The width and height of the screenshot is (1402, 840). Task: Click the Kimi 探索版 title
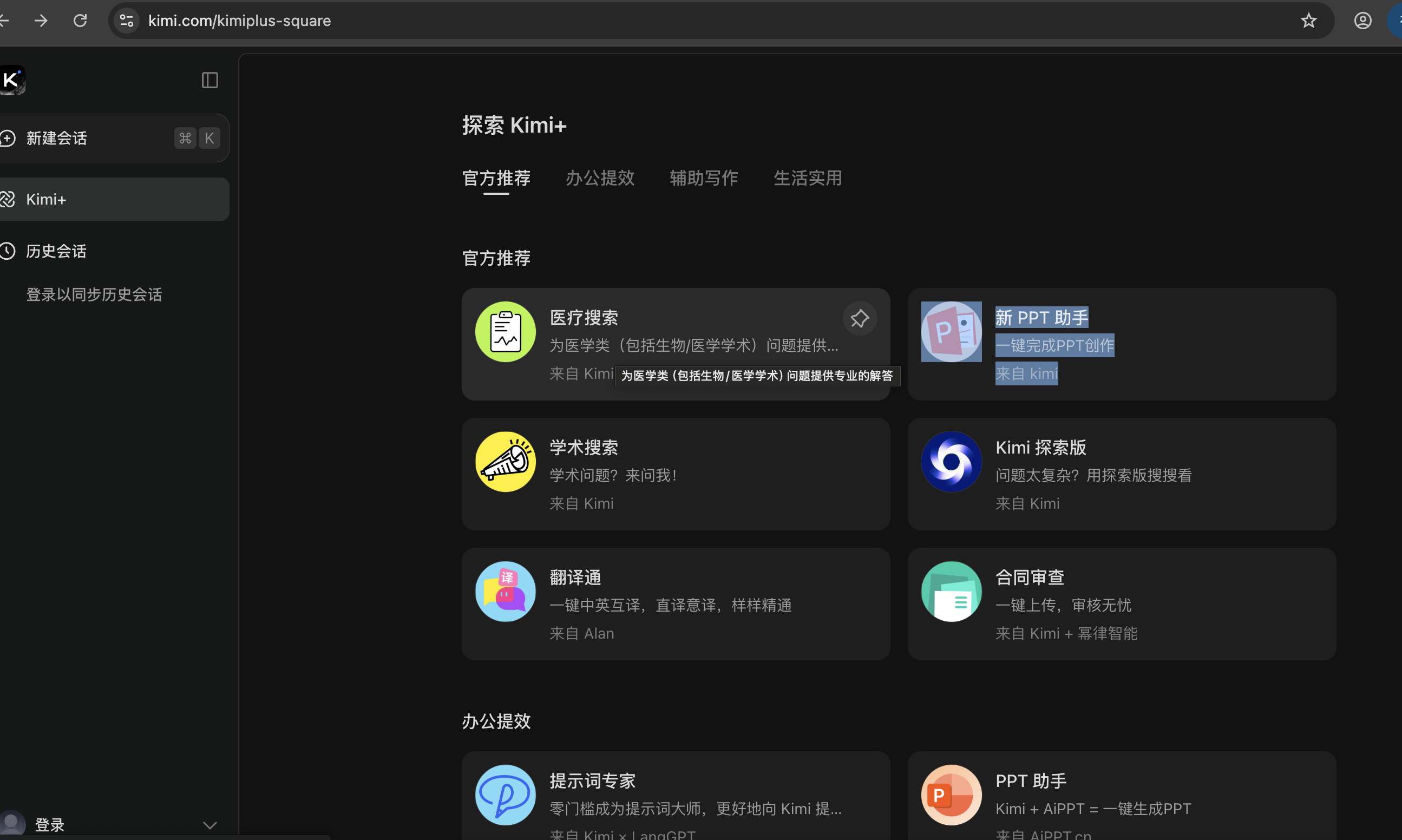click(x=1041, y=448)
